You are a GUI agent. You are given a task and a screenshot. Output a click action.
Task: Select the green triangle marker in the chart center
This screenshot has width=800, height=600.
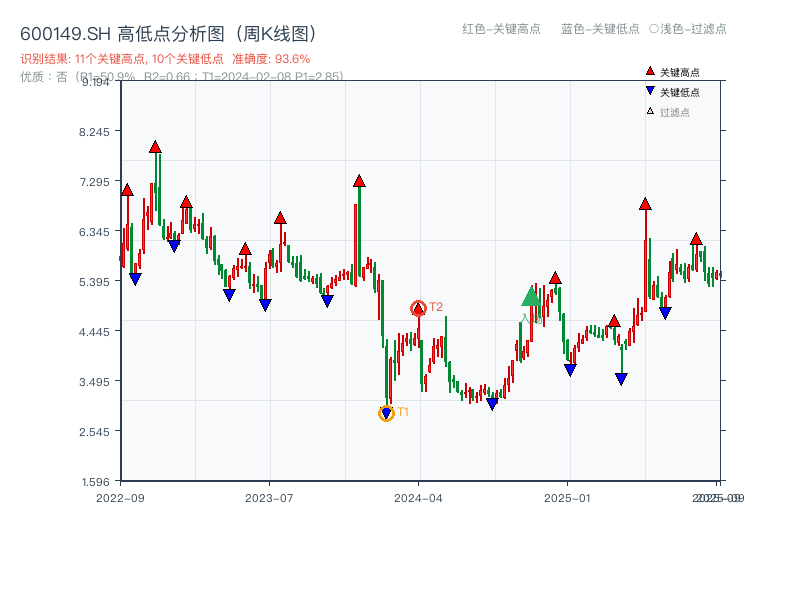(530, 297)
